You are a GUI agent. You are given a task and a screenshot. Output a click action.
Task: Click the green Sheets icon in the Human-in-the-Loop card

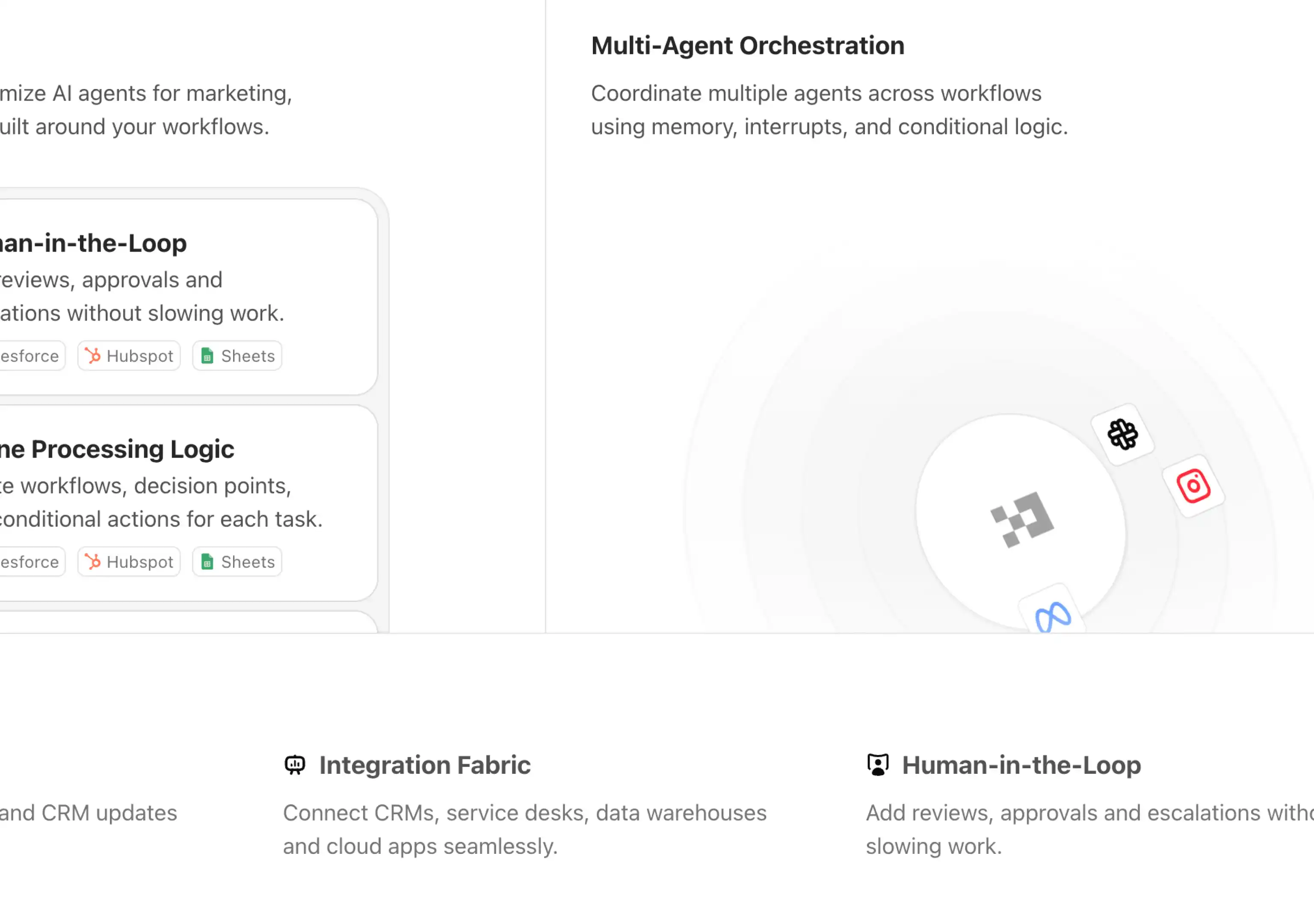tap(207, 356)
